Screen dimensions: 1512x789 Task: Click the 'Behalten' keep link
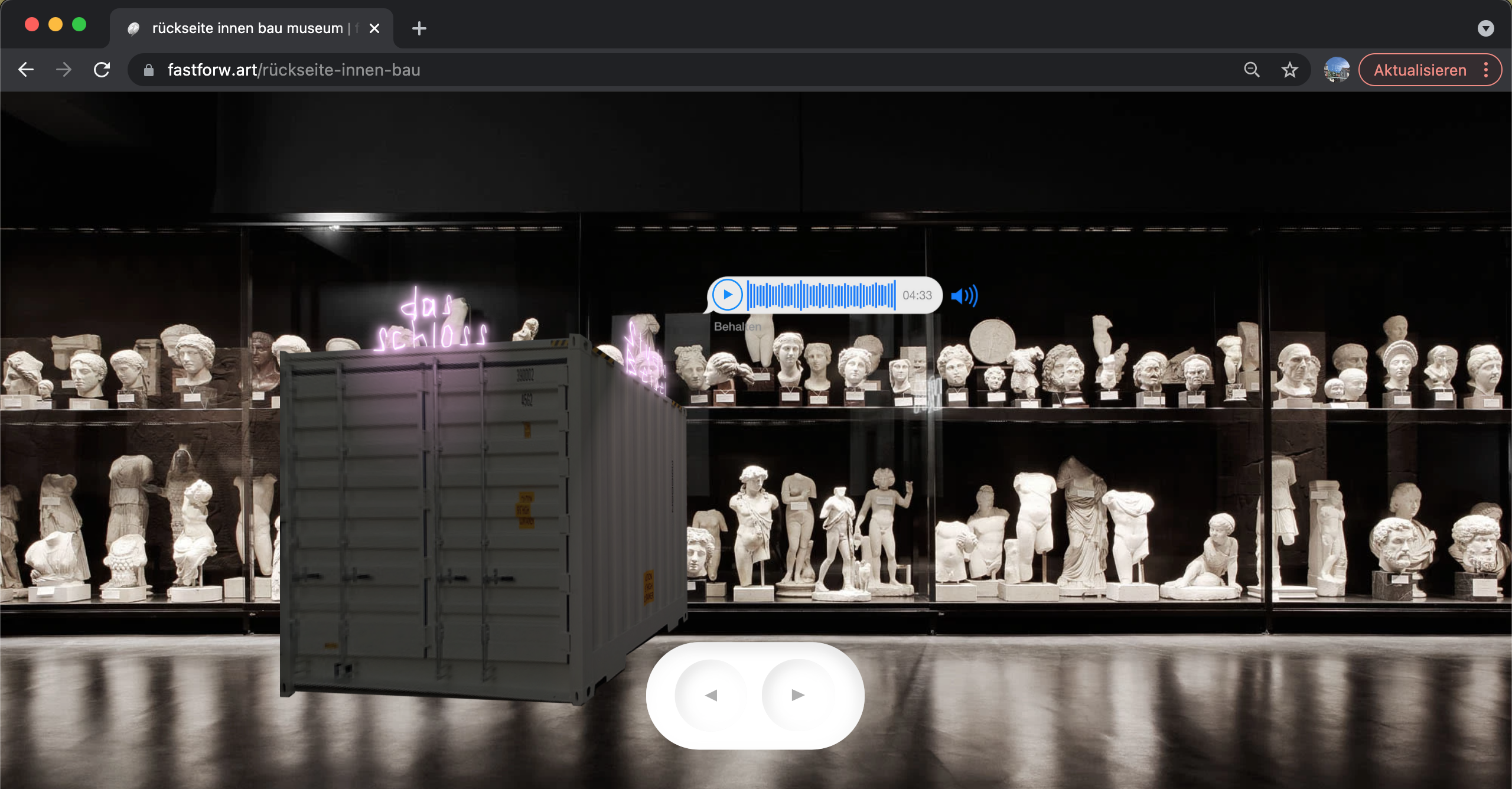click(x=737, y=327)
